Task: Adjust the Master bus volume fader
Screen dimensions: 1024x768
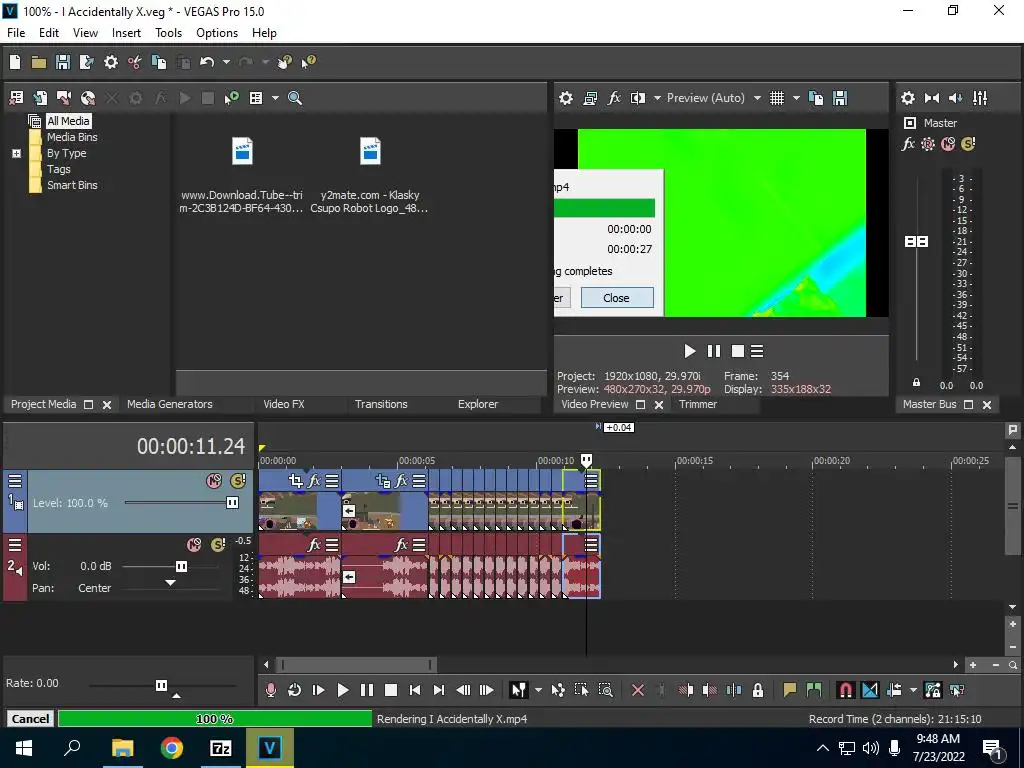Action: pyautogui.click(x=916, y=242)
